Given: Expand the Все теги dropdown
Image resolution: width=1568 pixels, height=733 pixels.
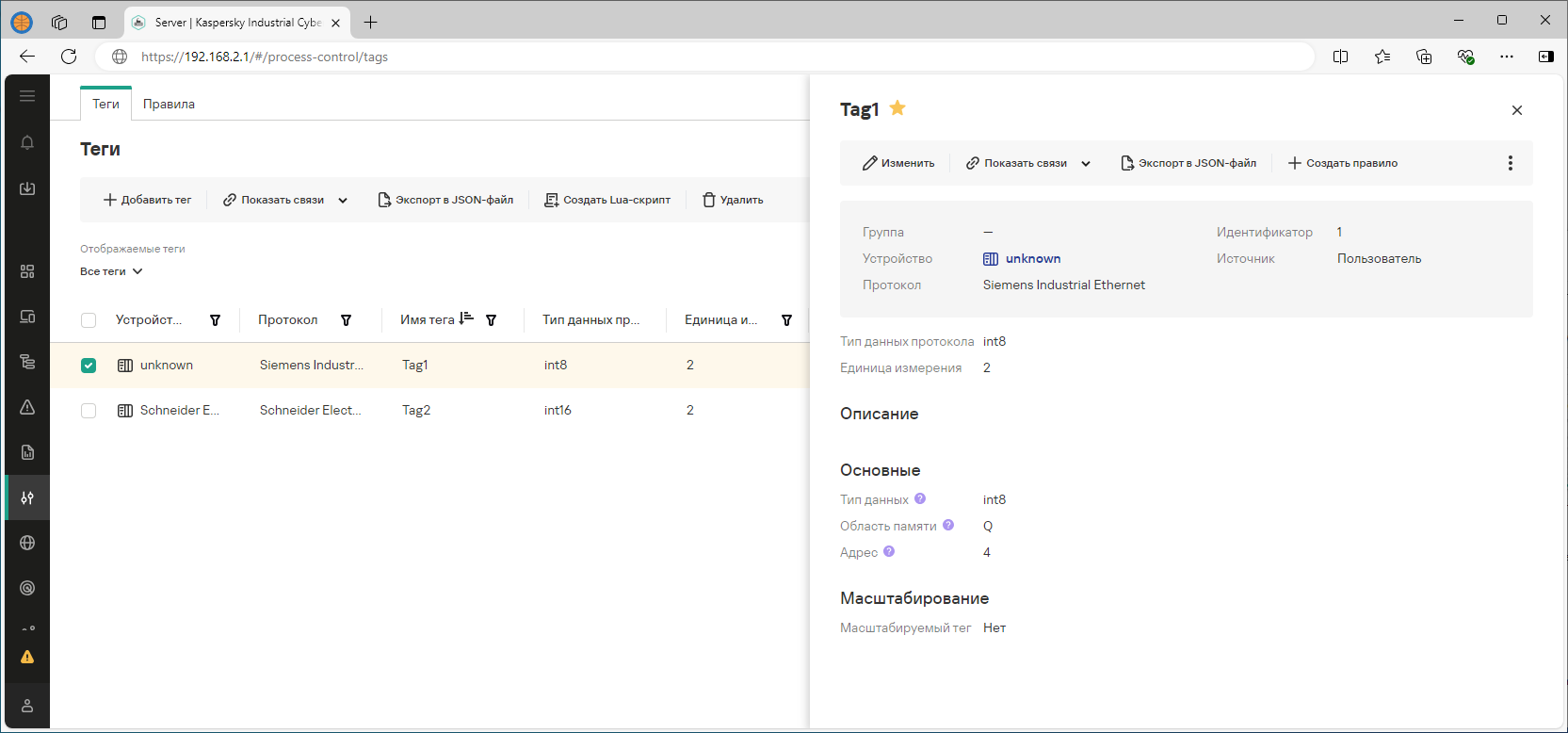Looking at the screenshot, I should [x=111, y=271].
